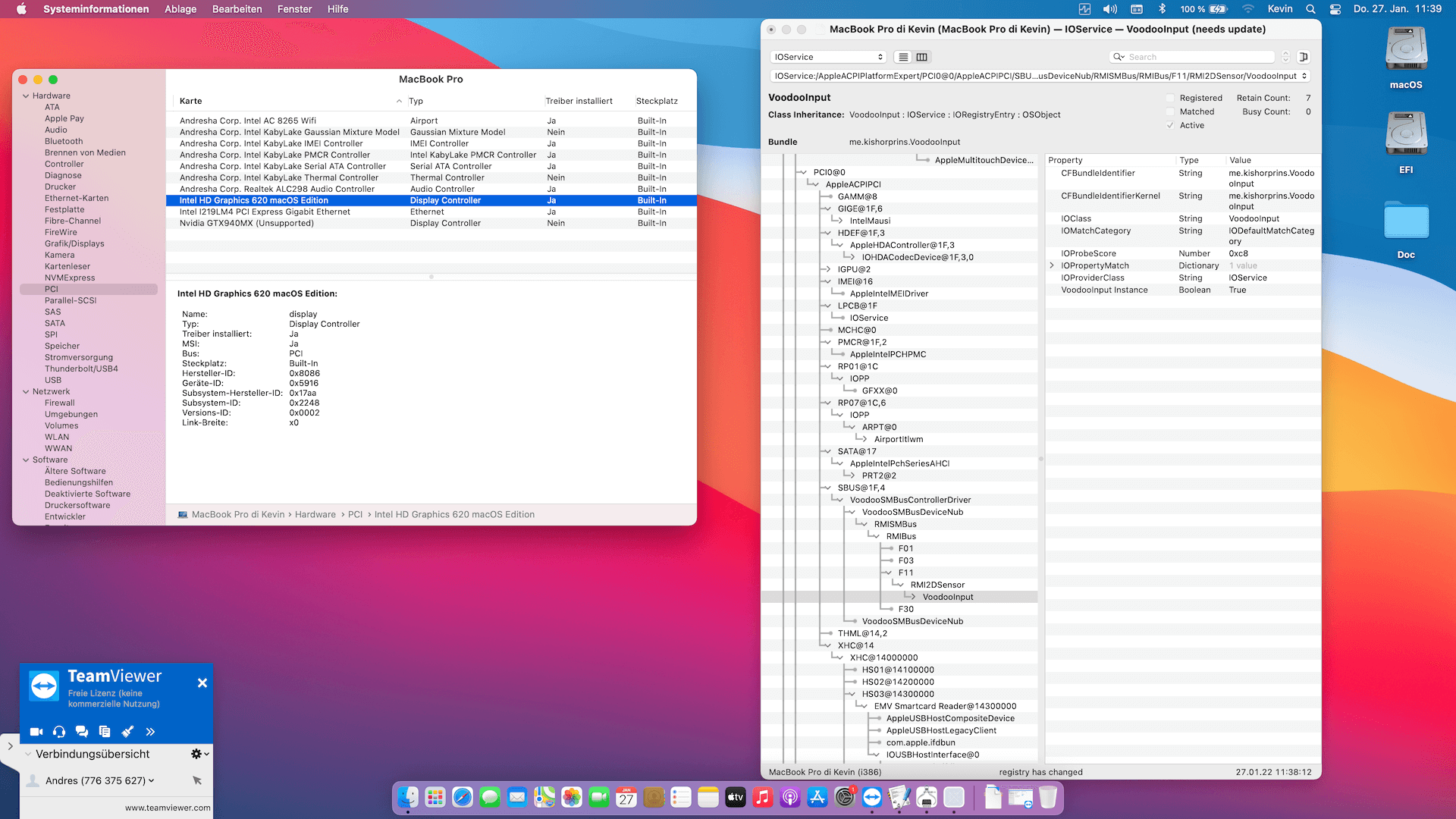Expand the IOPropertyMatch dictionary row

pos(1052,265)
